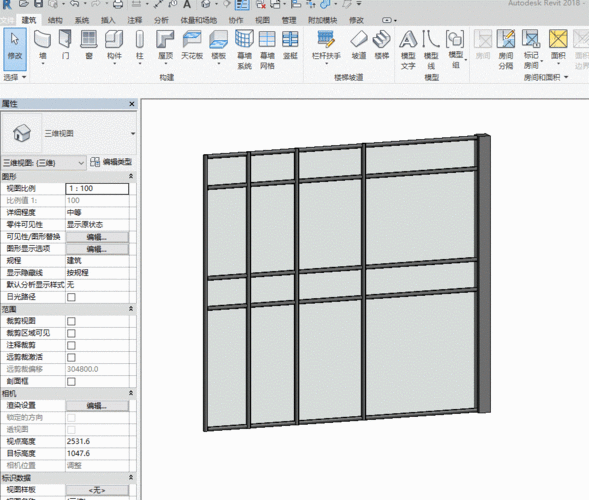Select the Model Text (模型文字) tool

point(408,50)
